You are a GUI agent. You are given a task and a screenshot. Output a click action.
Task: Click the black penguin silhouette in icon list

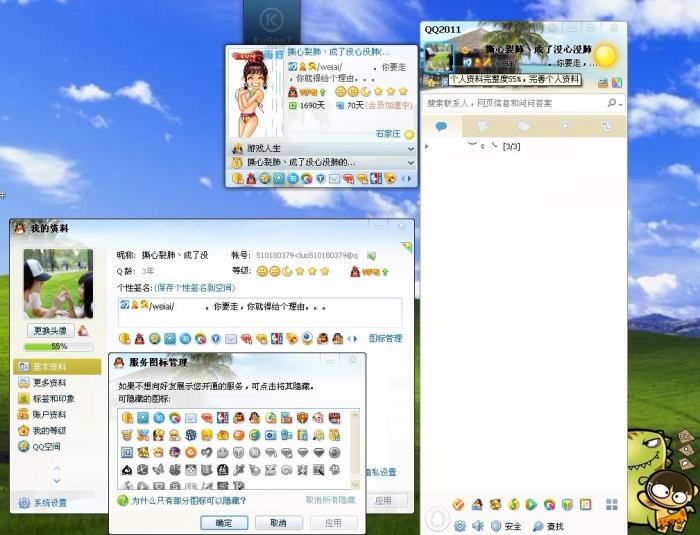pos(127,469)
